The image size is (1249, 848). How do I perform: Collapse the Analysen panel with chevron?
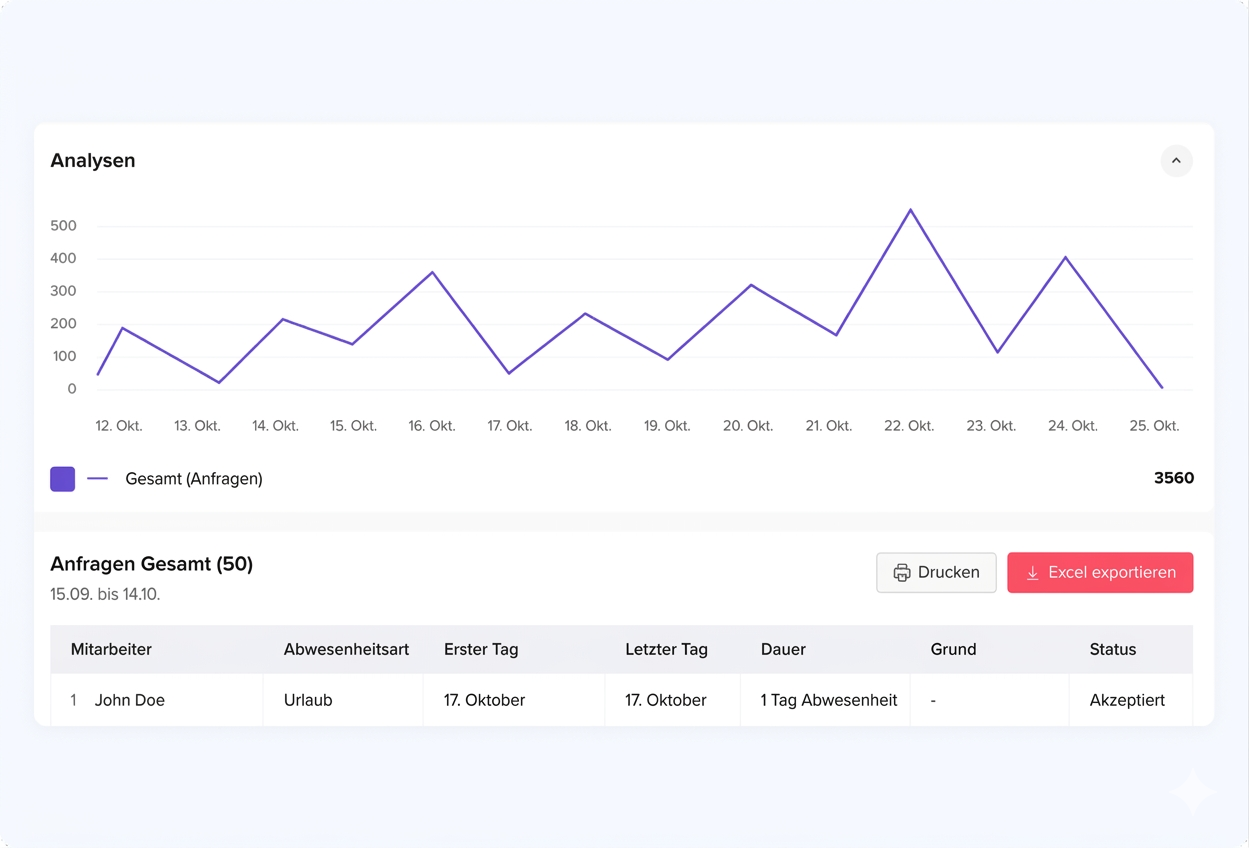[1176, 161]
